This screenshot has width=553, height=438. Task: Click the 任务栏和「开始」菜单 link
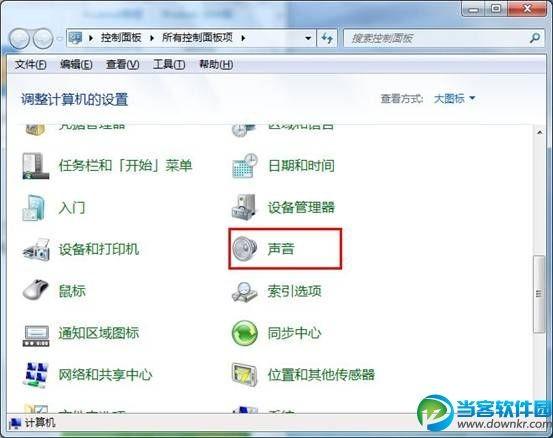tap(126, 165)
